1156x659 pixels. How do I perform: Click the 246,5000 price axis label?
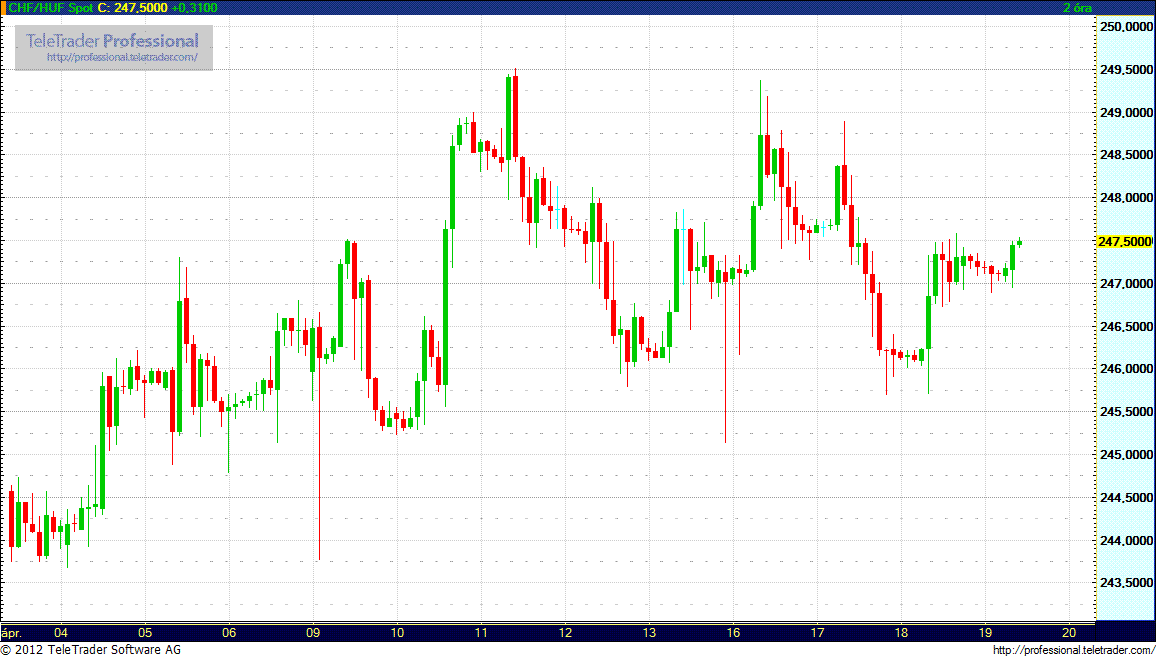[x=1126, y=327]
